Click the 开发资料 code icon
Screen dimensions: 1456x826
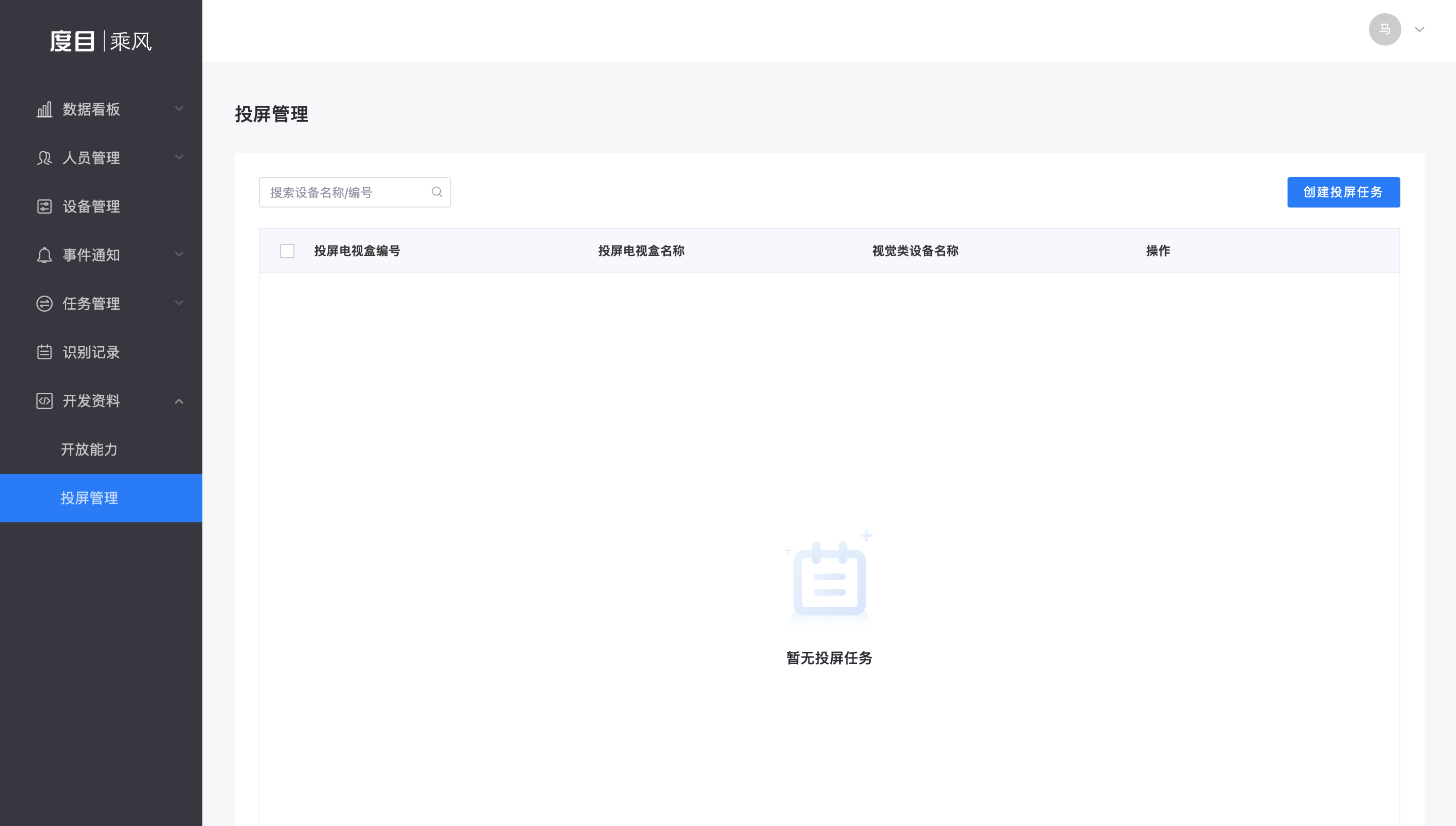44,401
